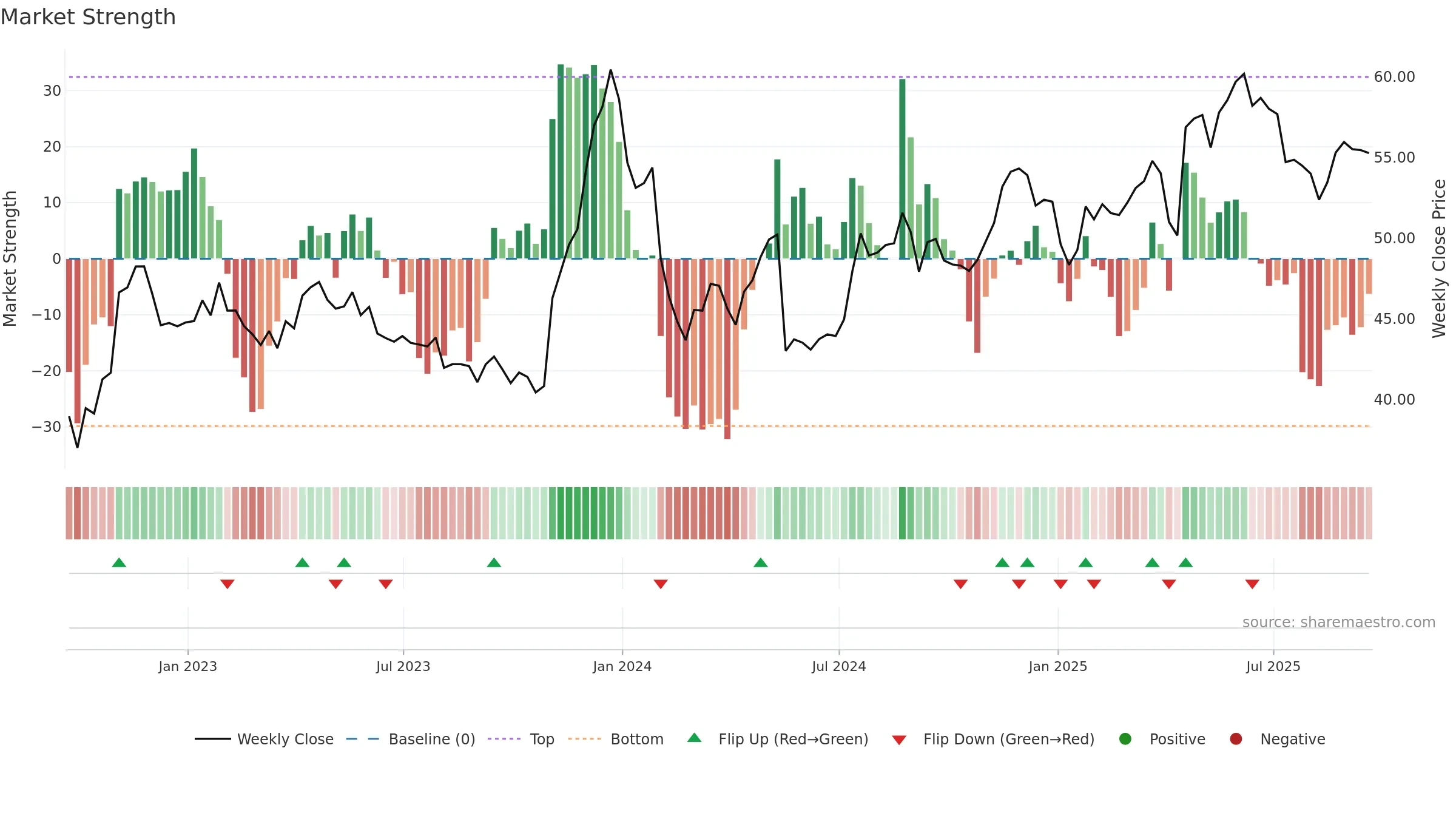Image resolution: width=1456 pixels, height=819 pixels.
Task: Click the green Flip Up triangle icon in legend
Action: [695, 738]
